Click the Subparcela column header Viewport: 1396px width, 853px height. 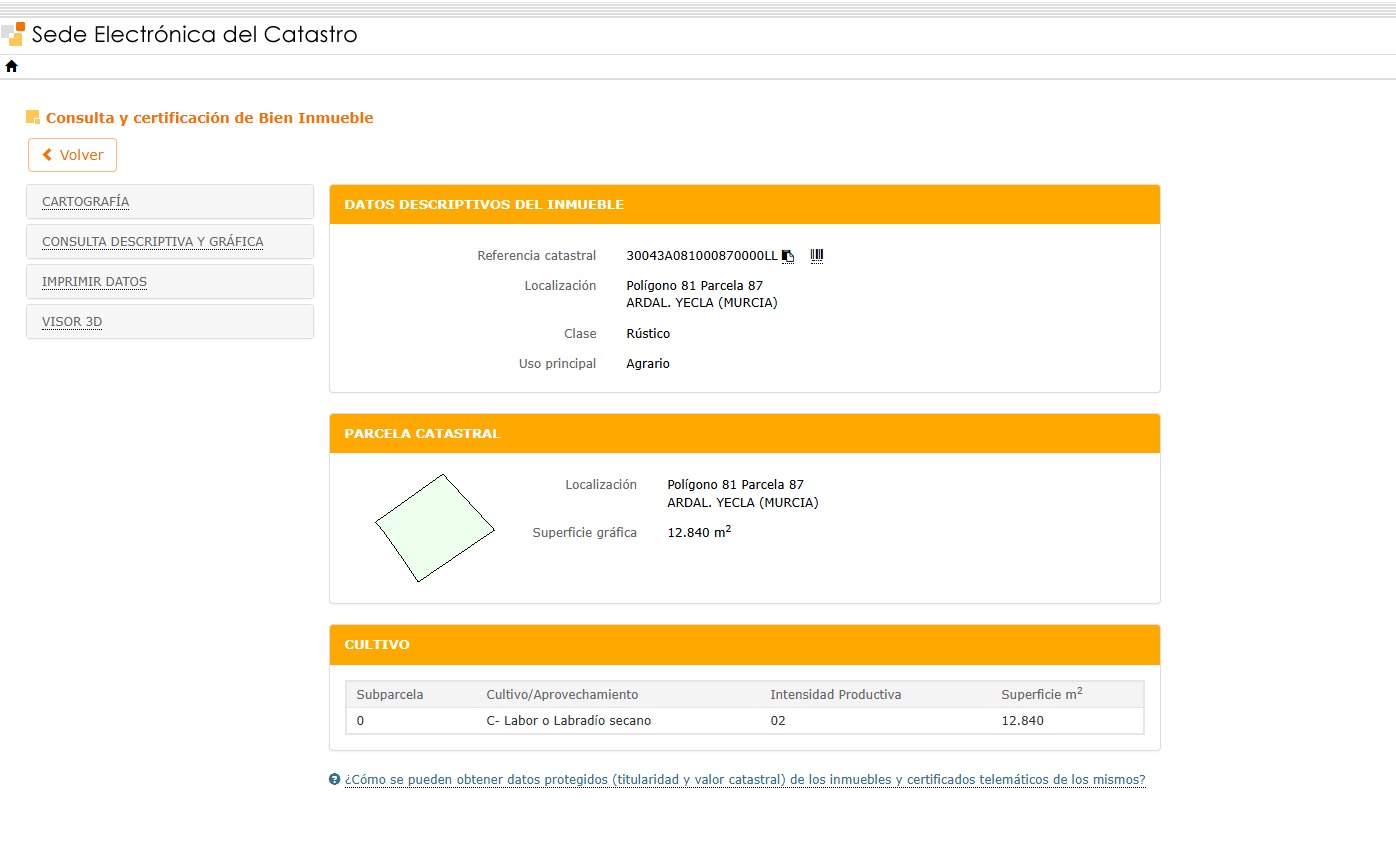[x=390, y=694]
